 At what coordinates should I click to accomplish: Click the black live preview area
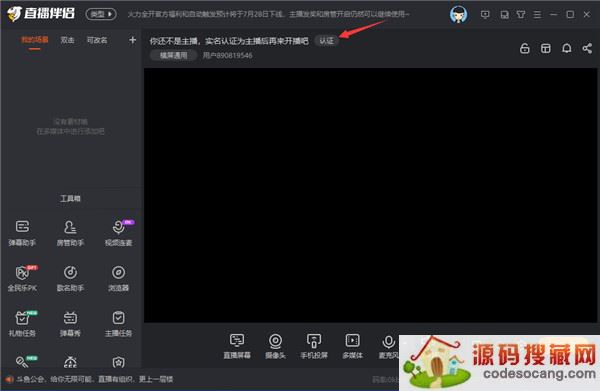click(x=370, y=195)
